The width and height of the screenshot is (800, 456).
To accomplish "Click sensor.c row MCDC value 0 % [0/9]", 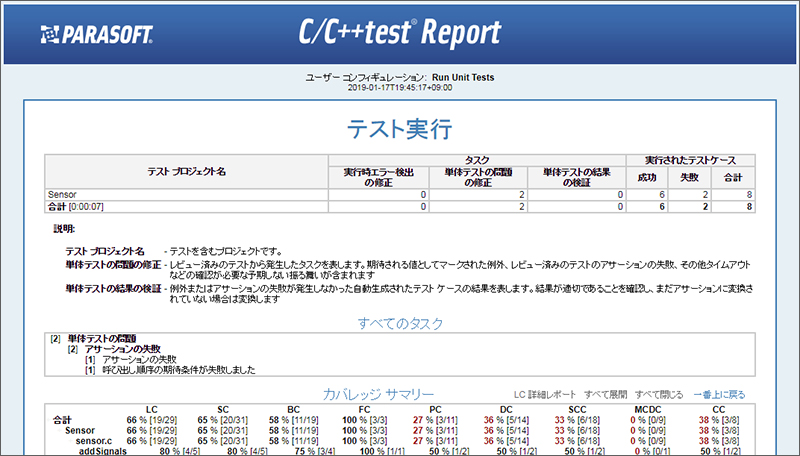I will click(648, 441).
